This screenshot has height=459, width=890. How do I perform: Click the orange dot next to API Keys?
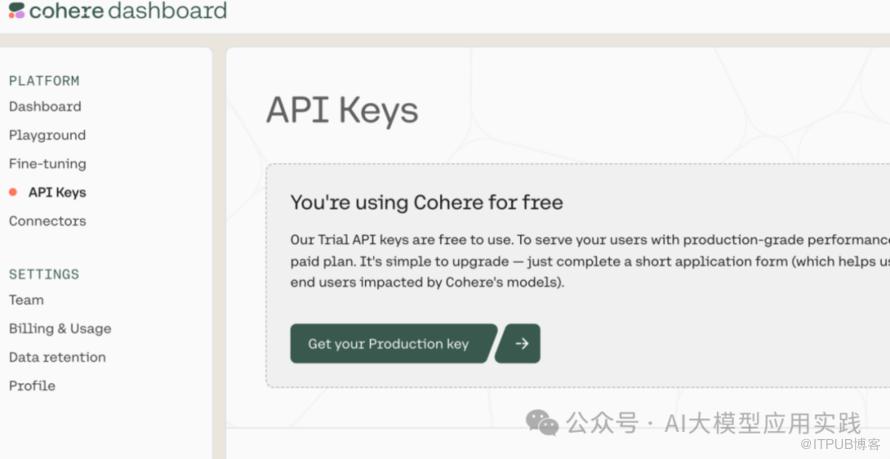coord(13,192)
